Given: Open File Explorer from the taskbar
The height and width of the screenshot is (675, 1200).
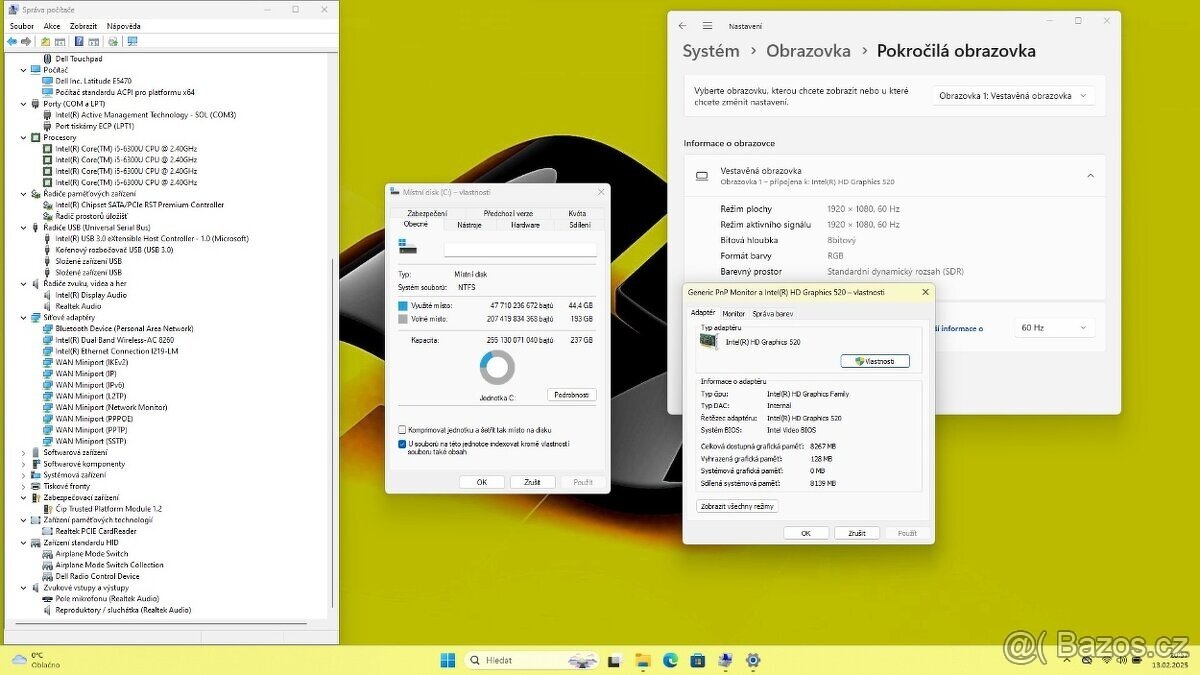Looking at the screenshot, I should pyautogui.click(x=643, y=660).
